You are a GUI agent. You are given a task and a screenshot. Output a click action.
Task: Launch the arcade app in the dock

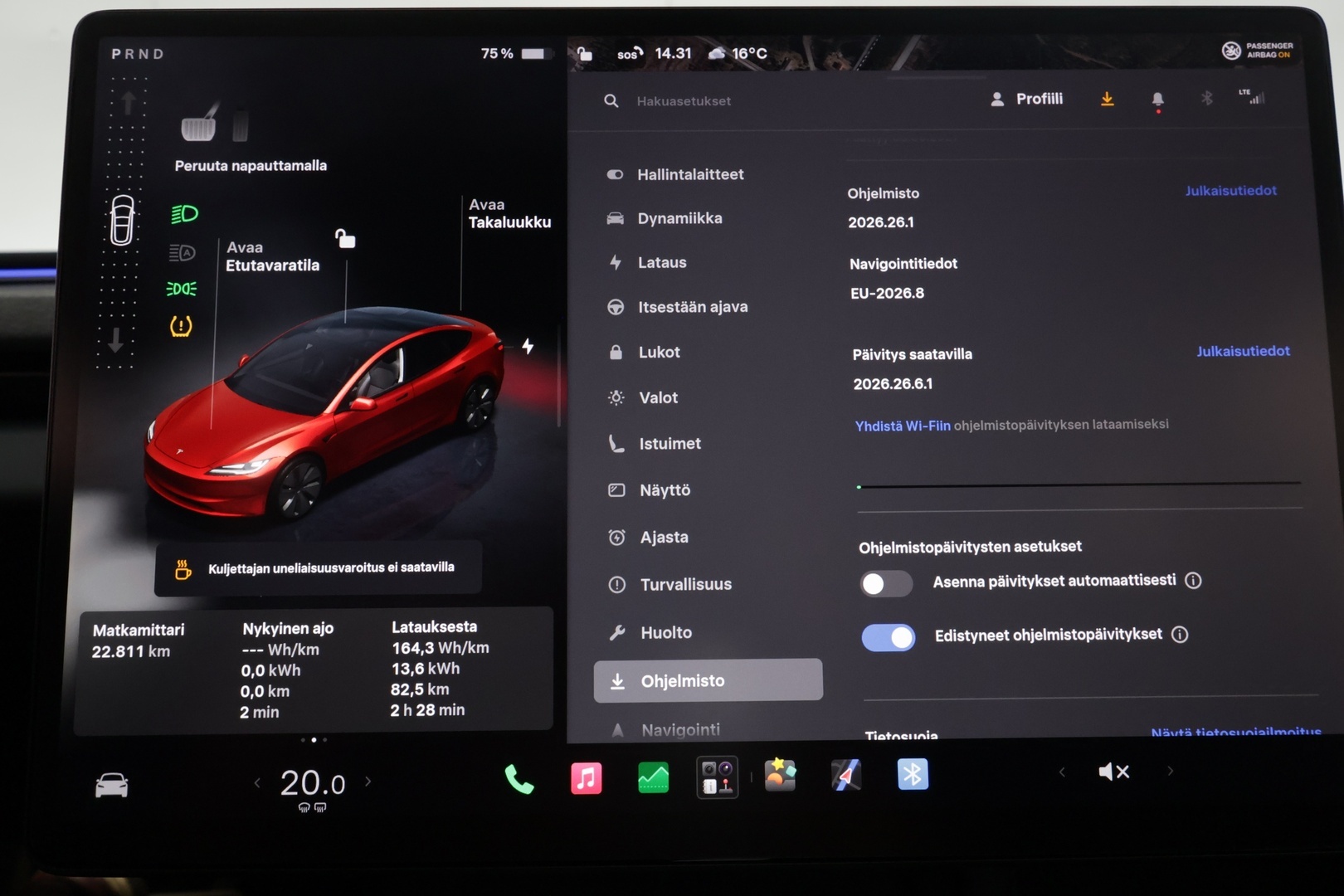[780, 775]
